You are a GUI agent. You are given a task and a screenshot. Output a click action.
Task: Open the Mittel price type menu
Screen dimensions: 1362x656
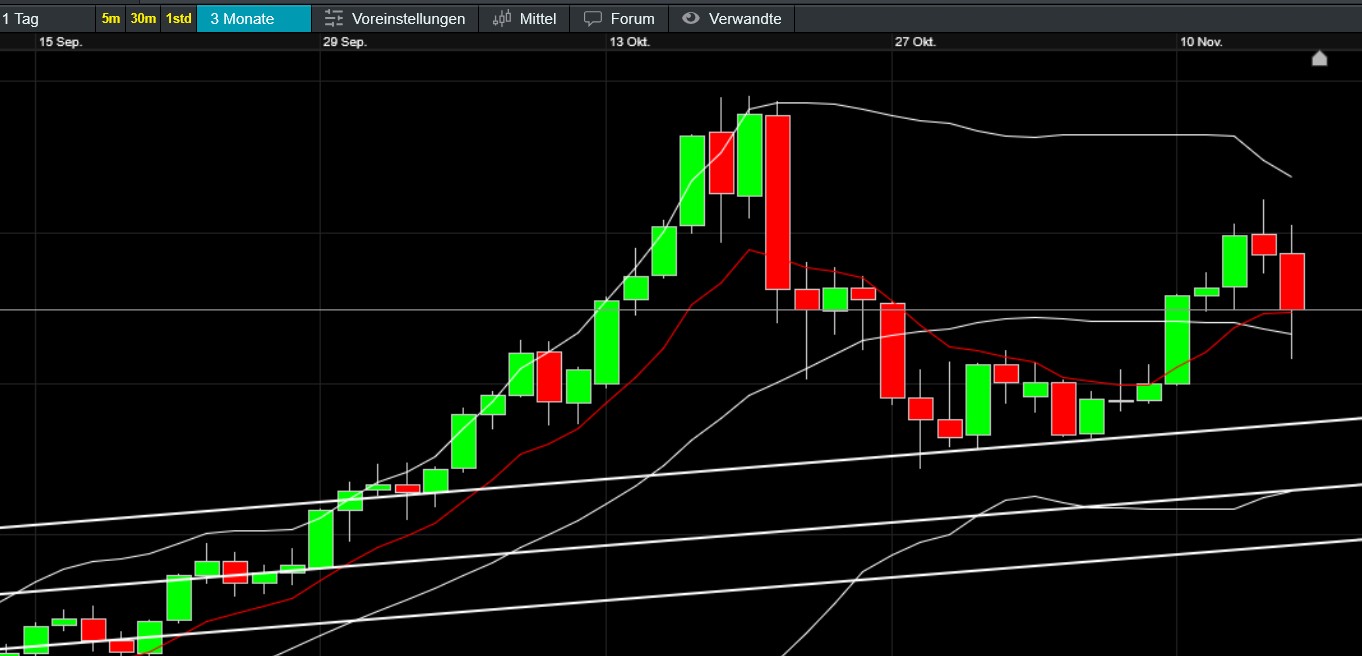tap(537, 19)
